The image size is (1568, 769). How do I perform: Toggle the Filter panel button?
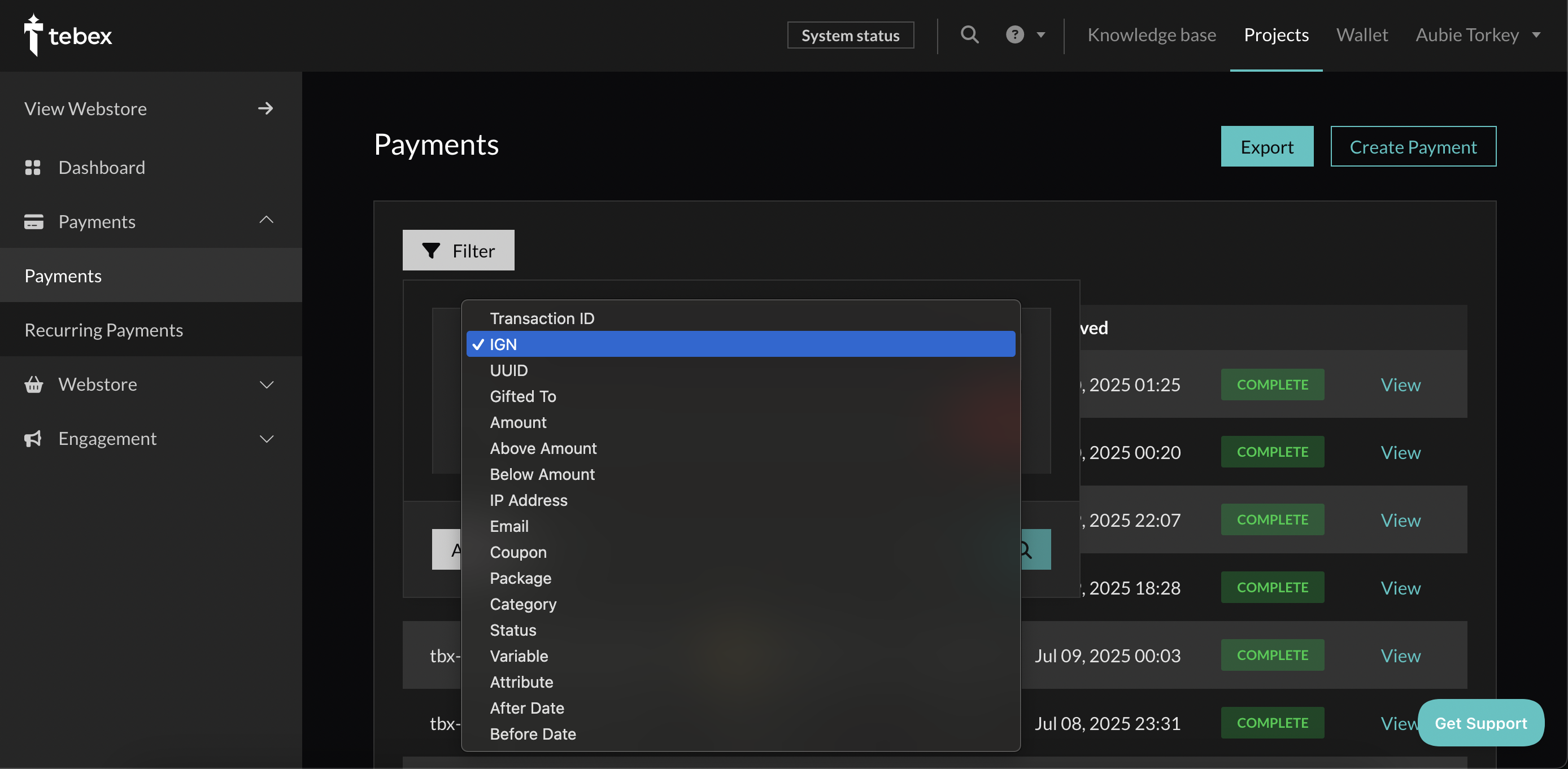point(458,250)
